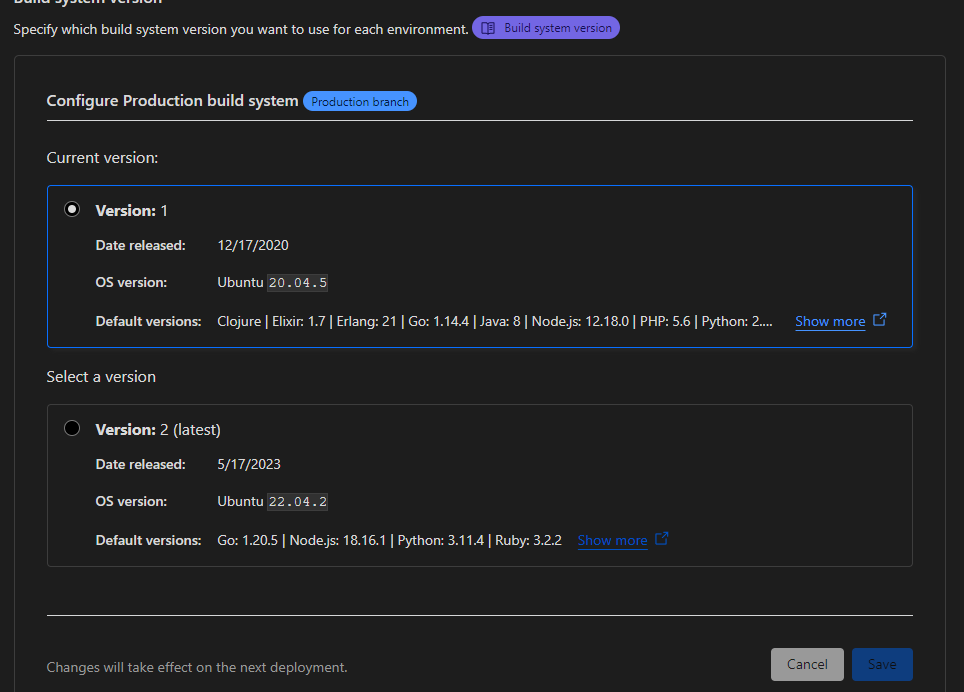This screenshot has height=692, width=964.
Task: Click the 12/17/2020 release date
Action: (253, 245)
